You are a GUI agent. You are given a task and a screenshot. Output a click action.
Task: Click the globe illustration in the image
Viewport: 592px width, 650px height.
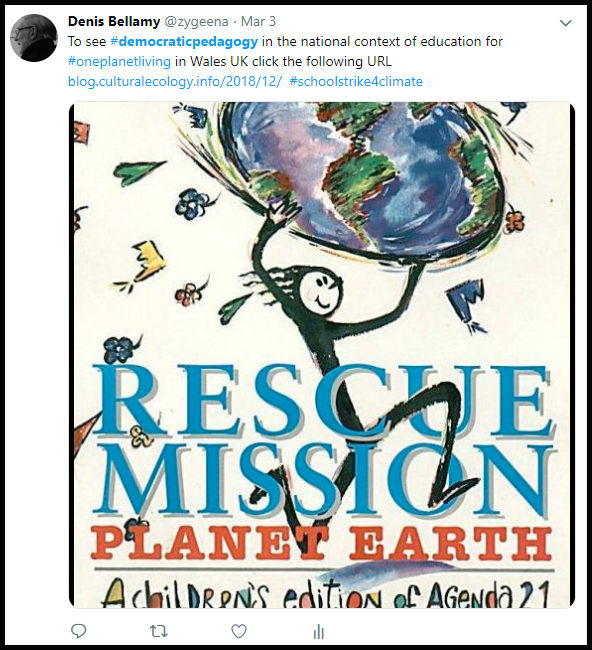point(361,178)
